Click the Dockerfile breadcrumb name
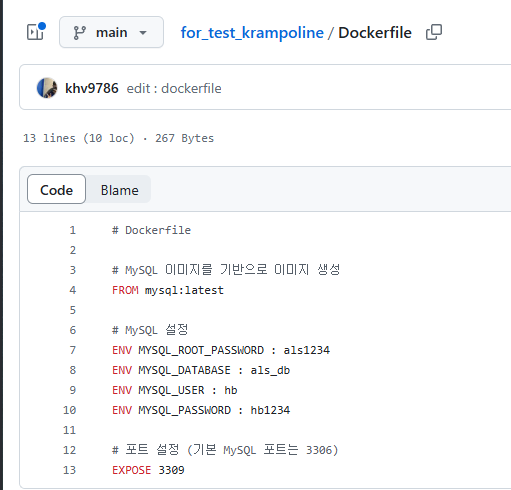The width and height of the screenshot is (511, 490). click(x=375, y=33)
